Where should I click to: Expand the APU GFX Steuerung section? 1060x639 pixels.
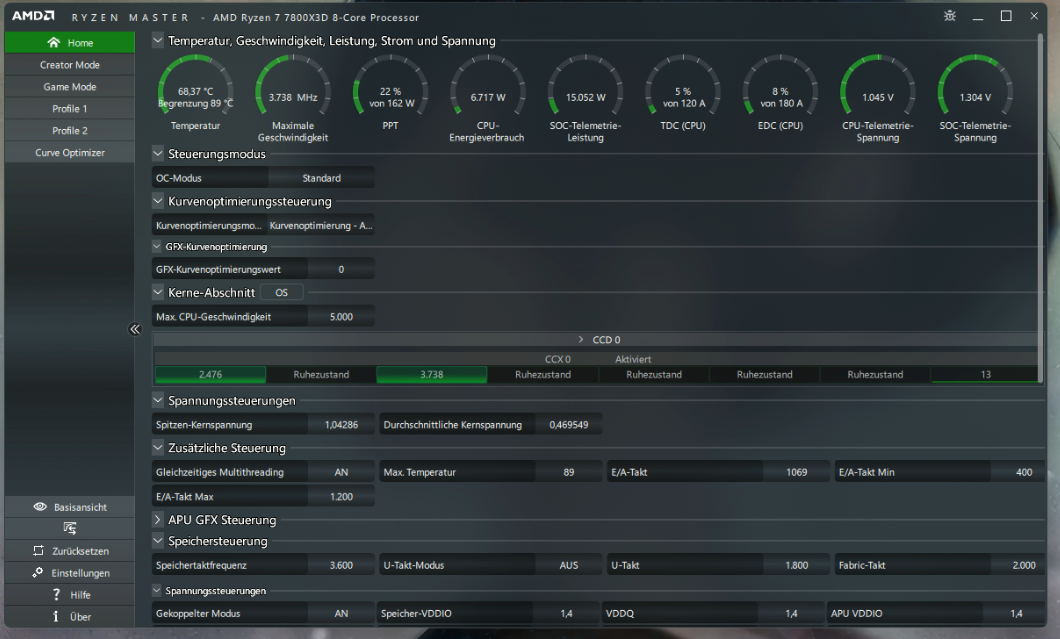click(158, 519)
